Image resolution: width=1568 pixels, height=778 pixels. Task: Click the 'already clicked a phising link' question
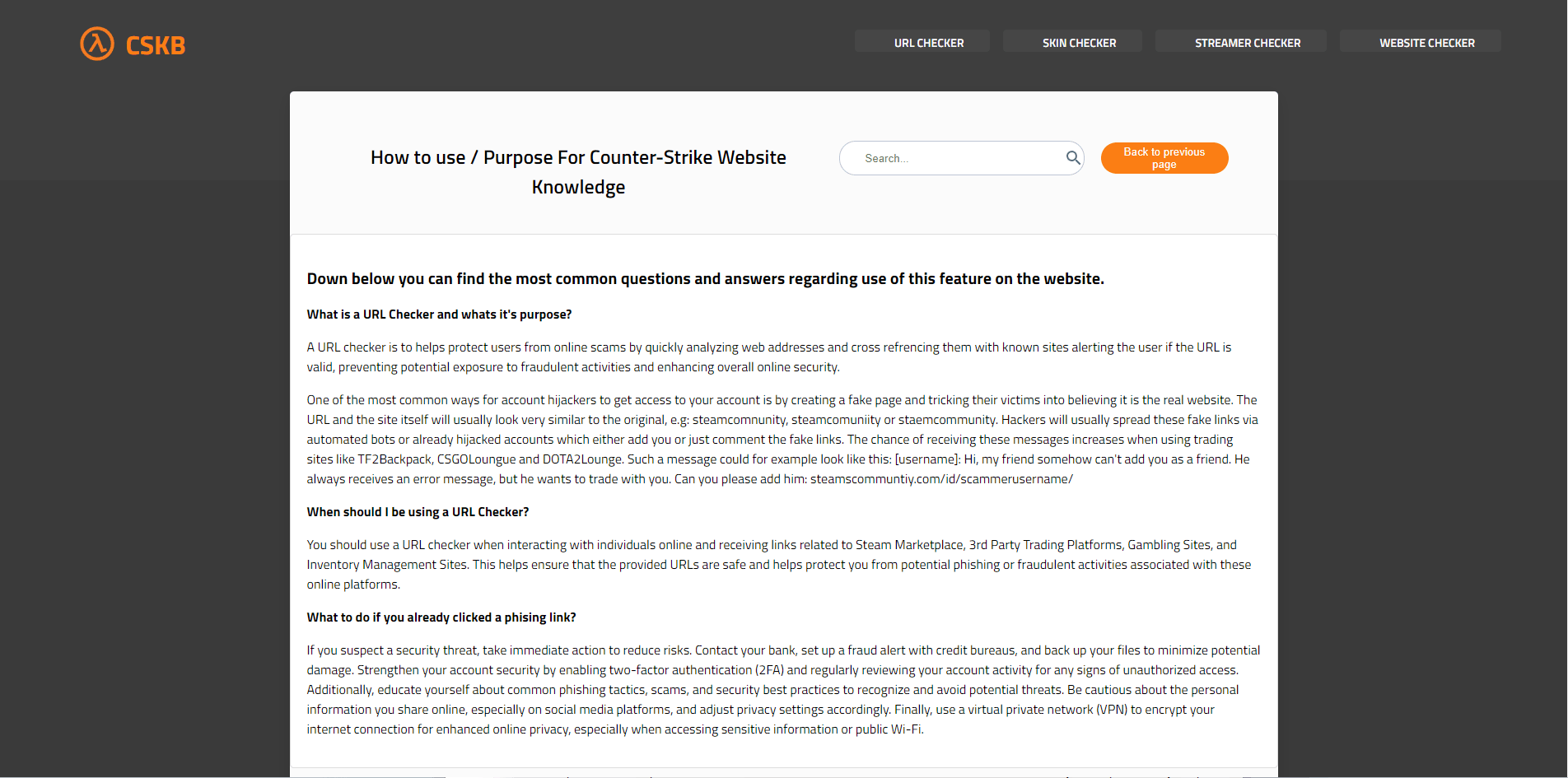point(441,617)
